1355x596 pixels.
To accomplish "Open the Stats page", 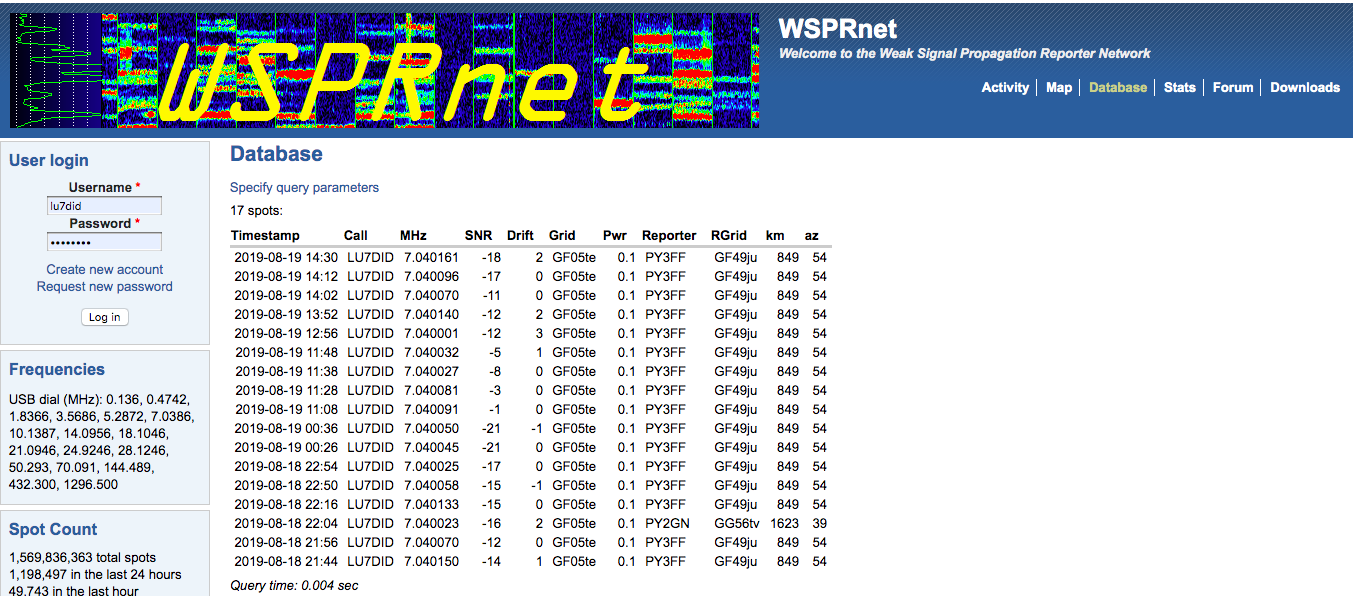I will (1180, 87).
